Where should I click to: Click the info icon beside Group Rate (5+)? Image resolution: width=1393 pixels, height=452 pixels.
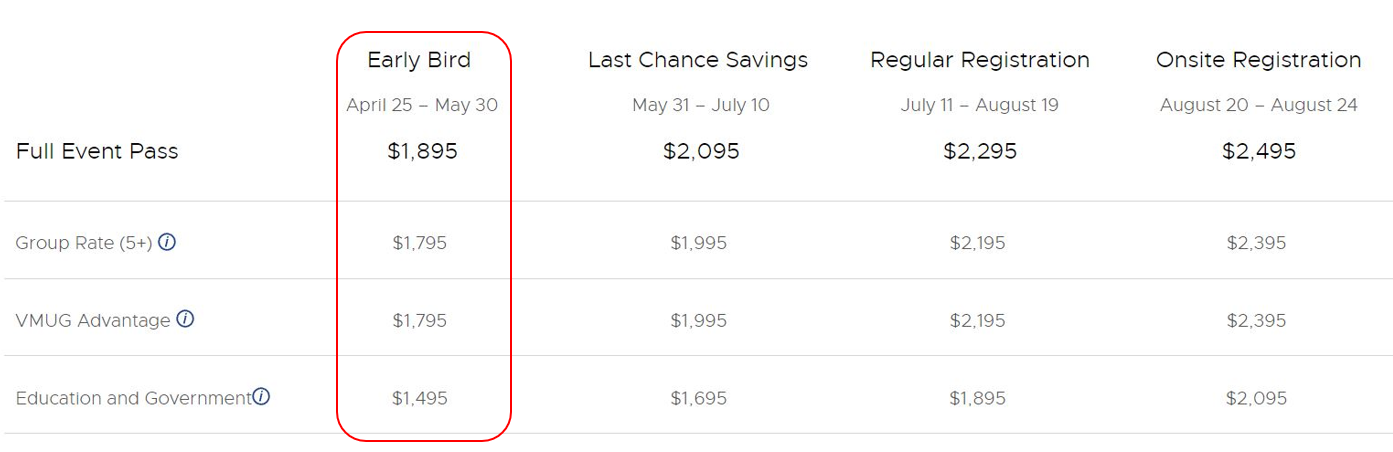pos(167,242)
